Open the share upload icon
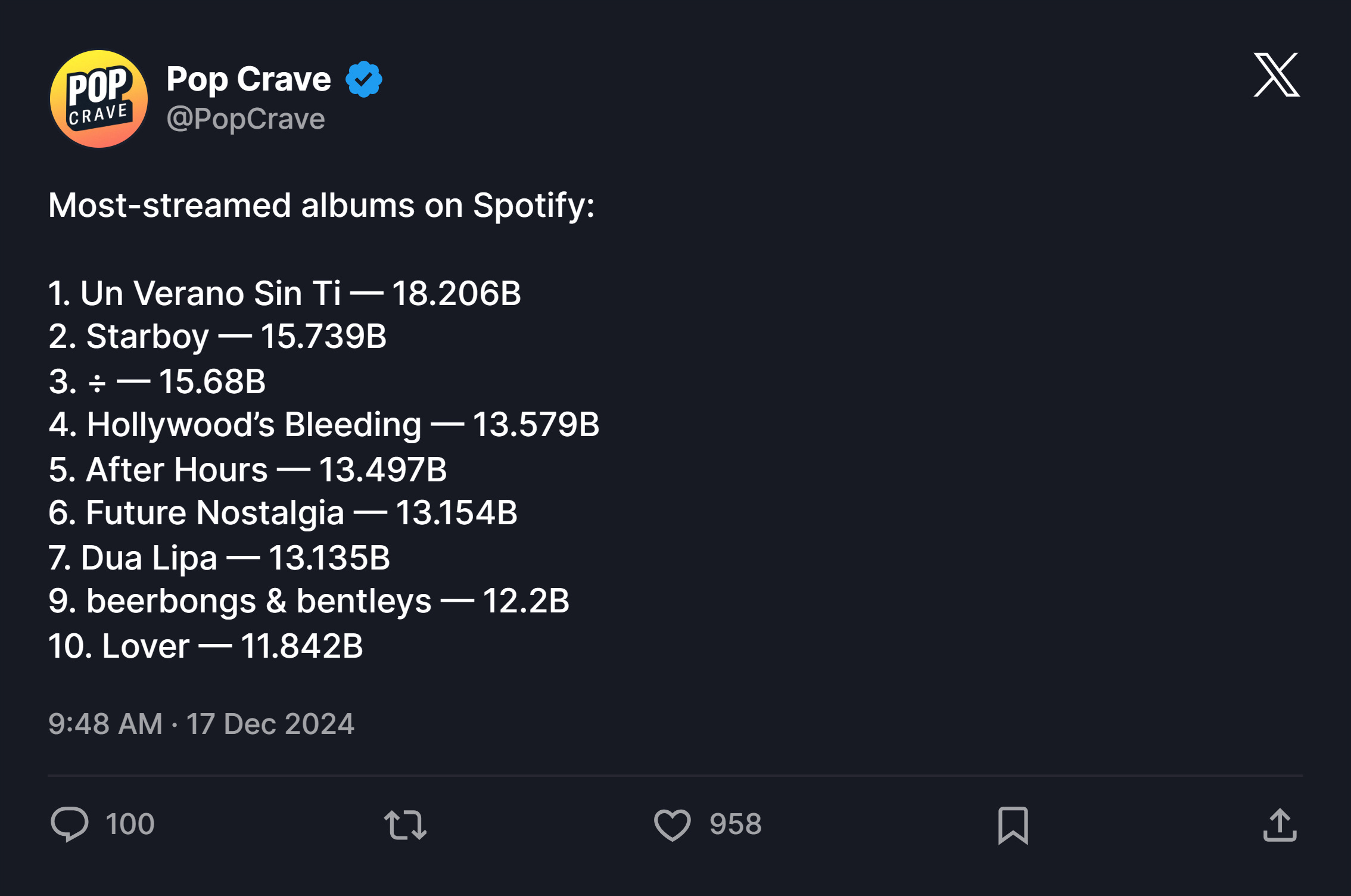This screenshot has width=1351, height=896. 1280,825
